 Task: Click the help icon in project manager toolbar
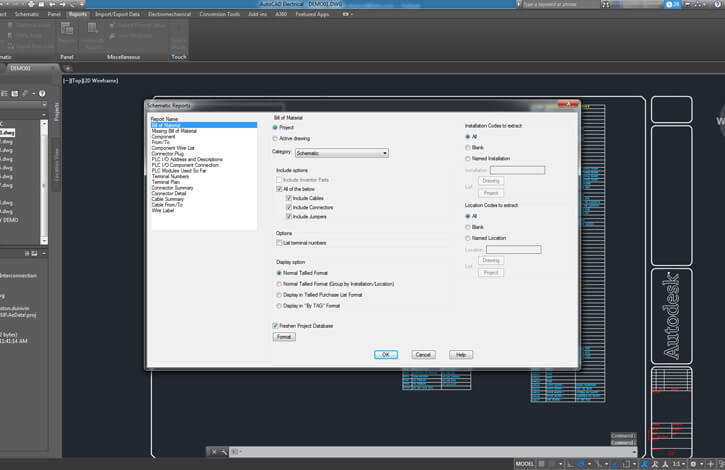coord(42,93)
